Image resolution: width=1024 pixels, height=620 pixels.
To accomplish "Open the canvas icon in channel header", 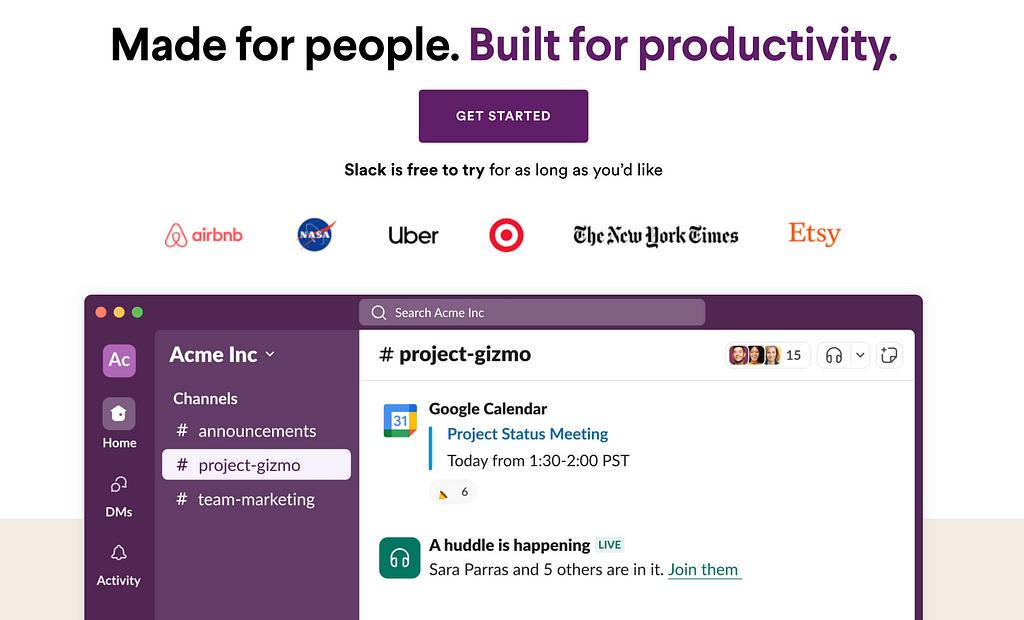I will (889, 355).
